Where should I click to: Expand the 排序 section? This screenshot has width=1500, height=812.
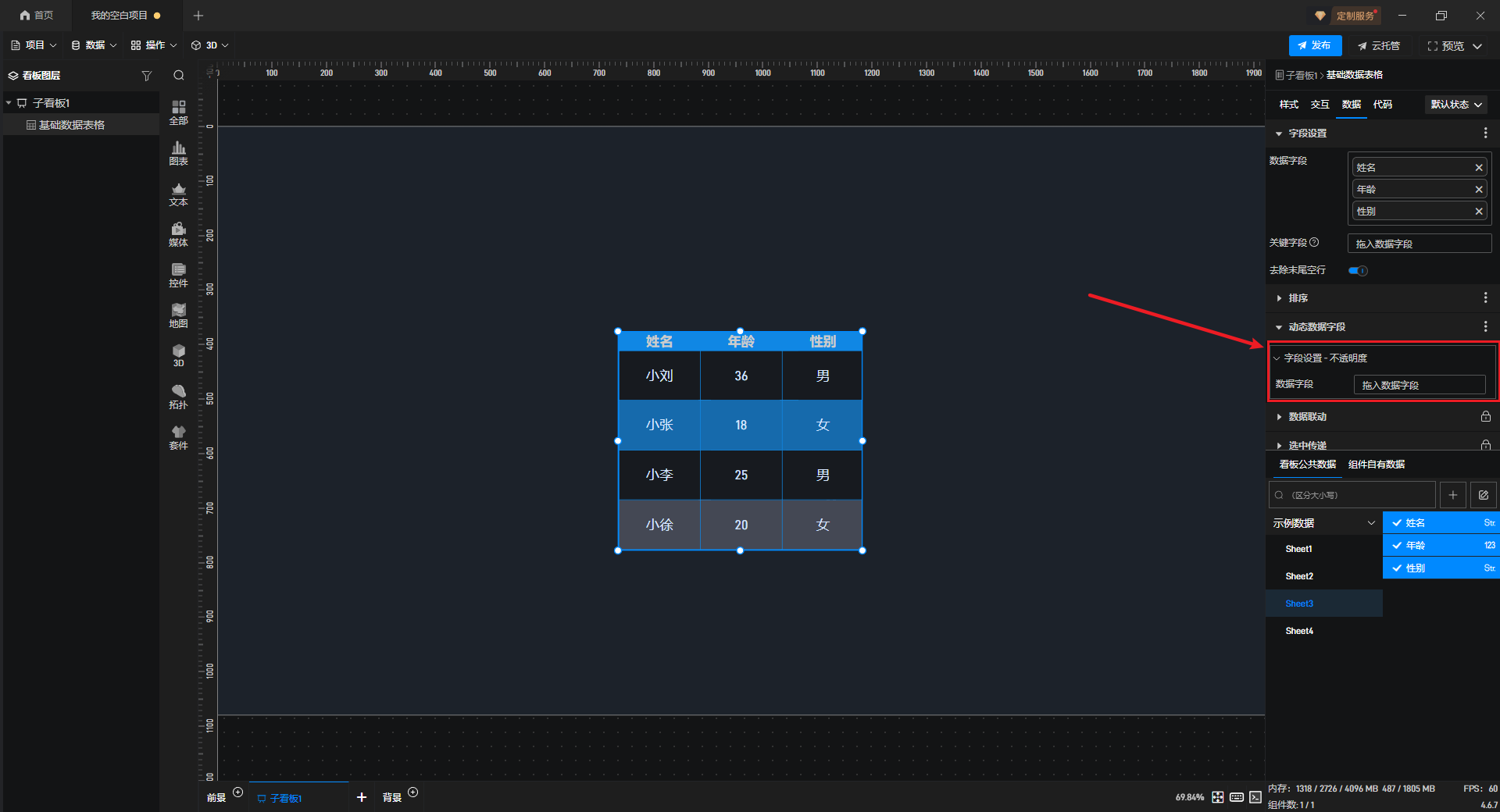pyautogui.click(x=1298, y=298)
